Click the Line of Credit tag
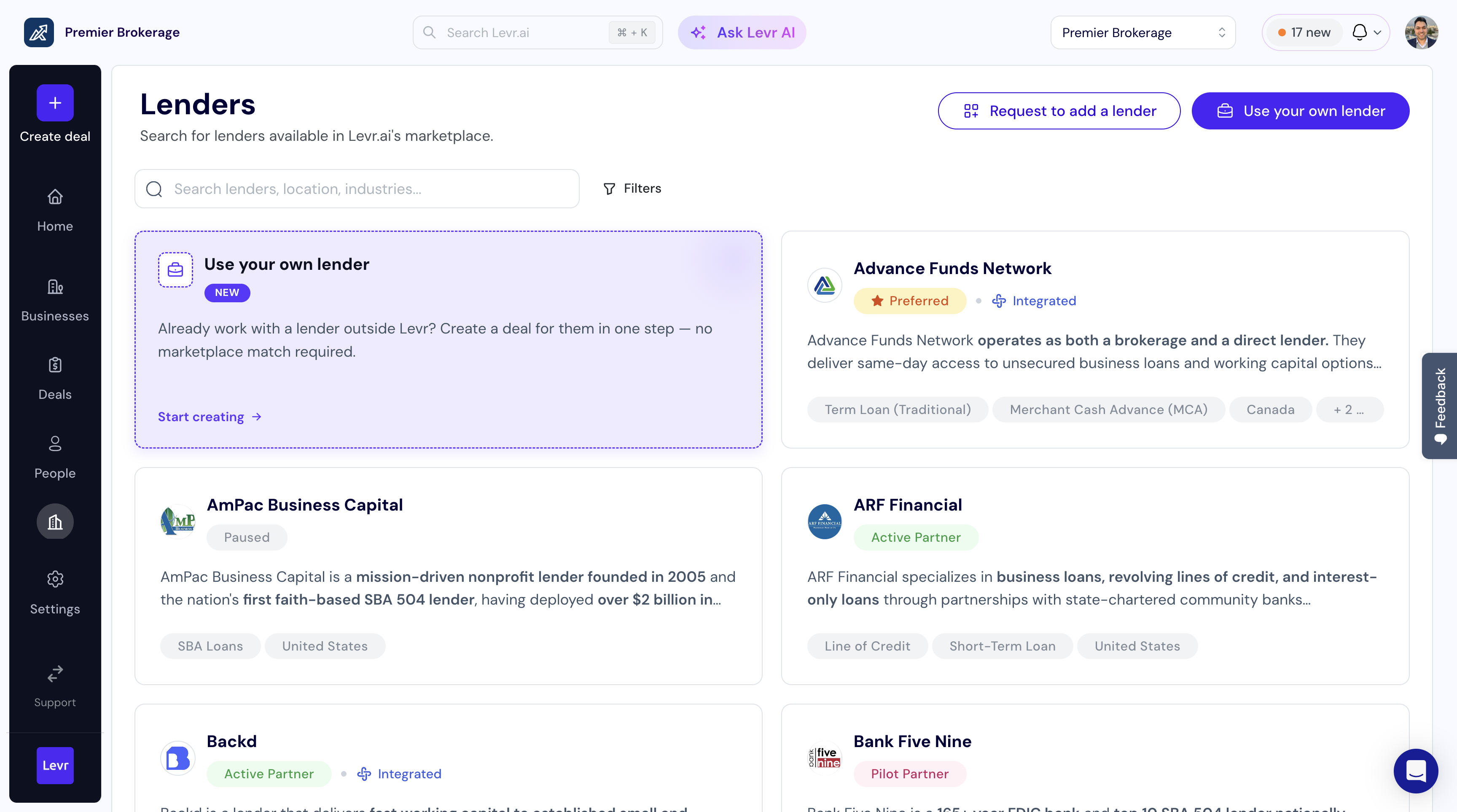This screenshot has width=1457, height=812. pyautogui.click(x=867, y=646)
